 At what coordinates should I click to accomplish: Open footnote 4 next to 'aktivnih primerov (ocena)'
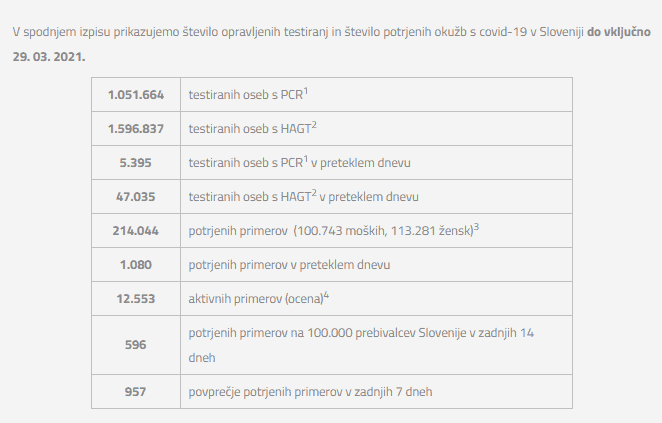pos(327,294)
